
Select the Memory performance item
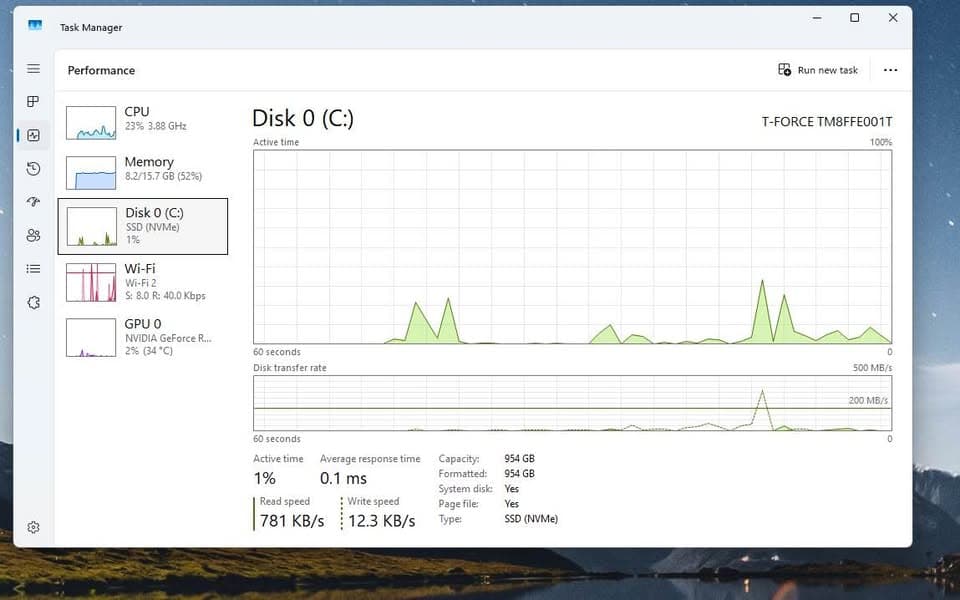[x=143, y=172]
